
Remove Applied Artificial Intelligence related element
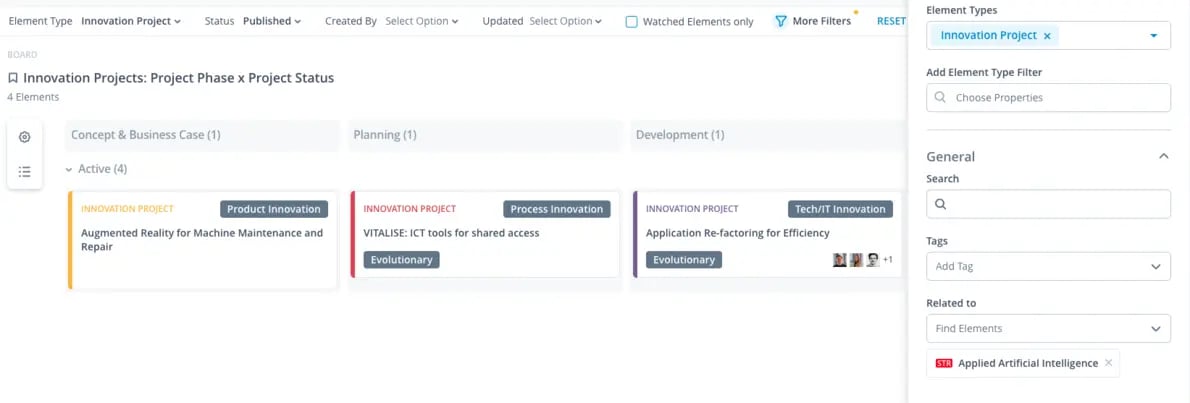tap(1109, 363)
